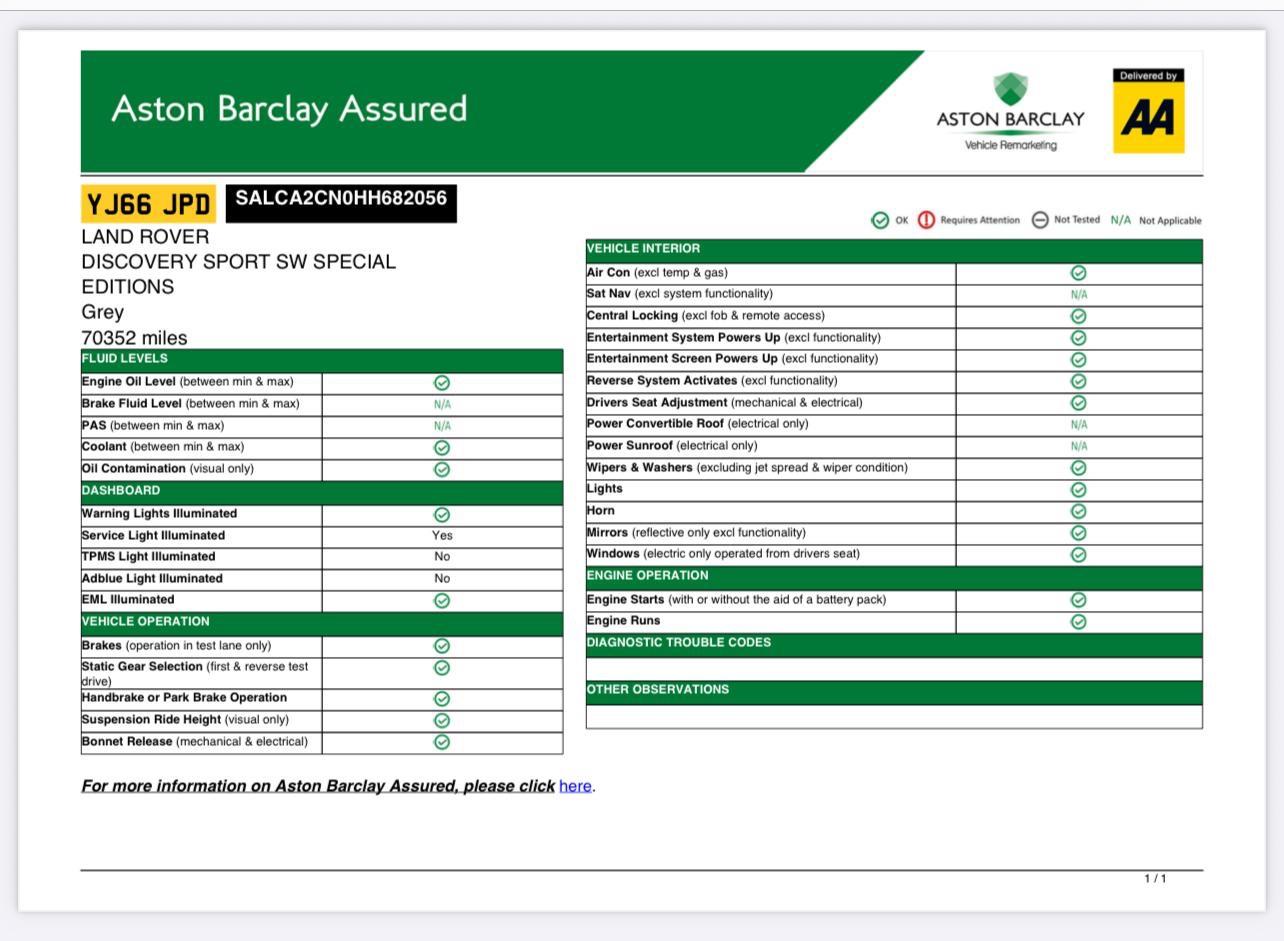Select the 'Engine Oil Level' row label

[129, 382]
